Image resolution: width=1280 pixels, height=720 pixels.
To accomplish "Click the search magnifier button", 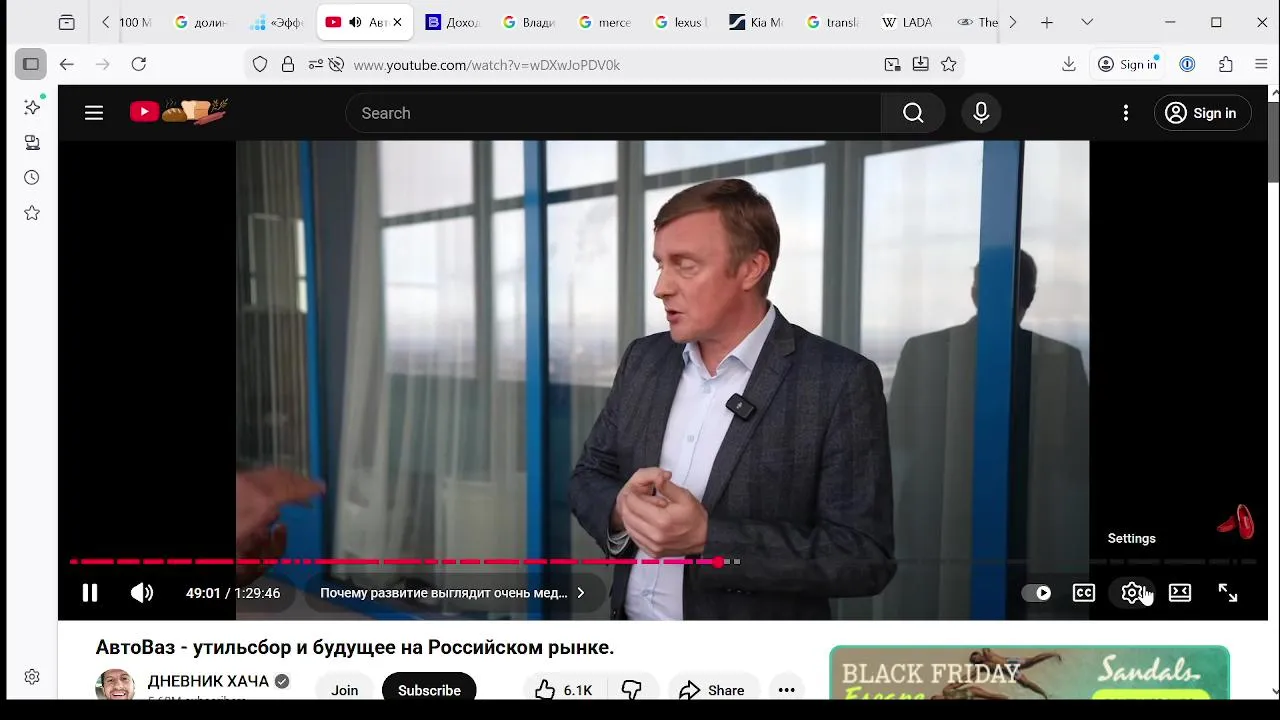I will click(x=913, y=113).
